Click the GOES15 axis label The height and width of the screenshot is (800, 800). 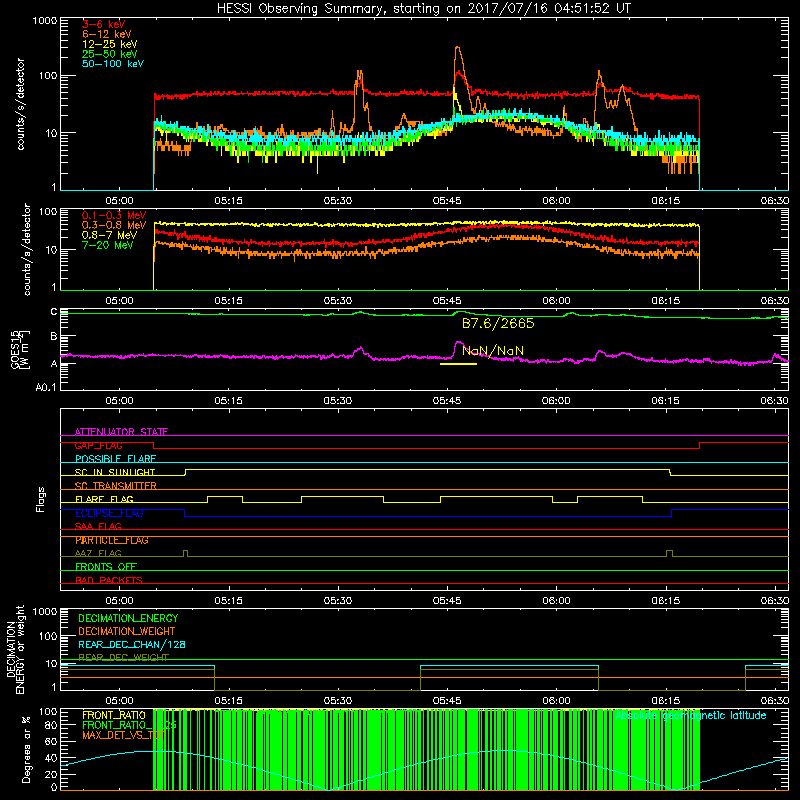(20, 350)
